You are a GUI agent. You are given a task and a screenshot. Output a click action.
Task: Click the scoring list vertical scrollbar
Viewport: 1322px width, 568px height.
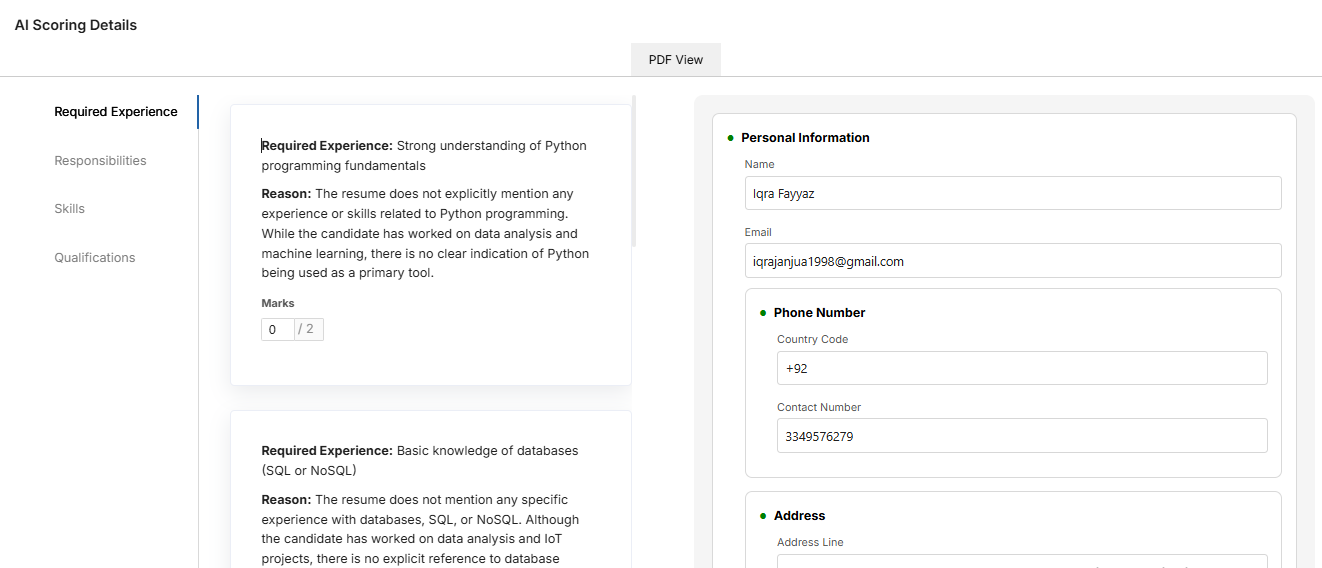click(634, 170)
